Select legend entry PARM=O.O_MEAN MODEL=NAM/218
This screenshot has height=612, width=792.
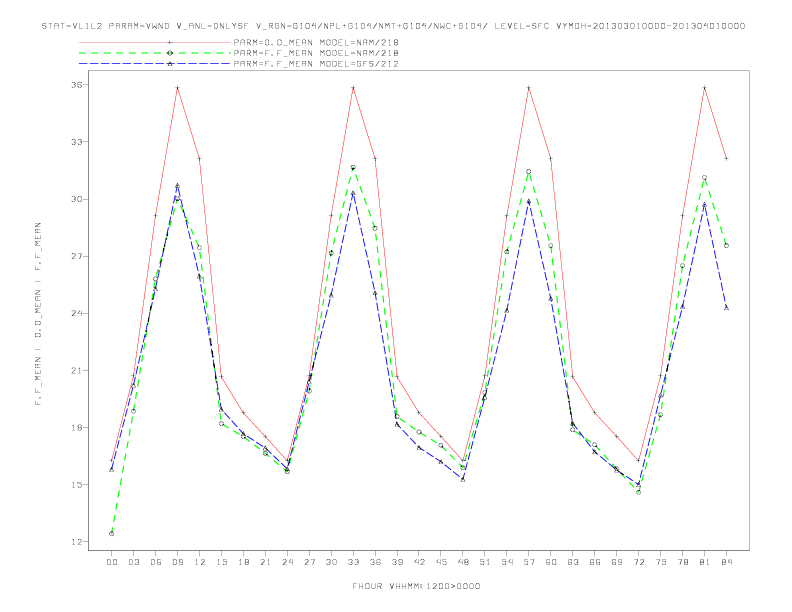point(316,42)
